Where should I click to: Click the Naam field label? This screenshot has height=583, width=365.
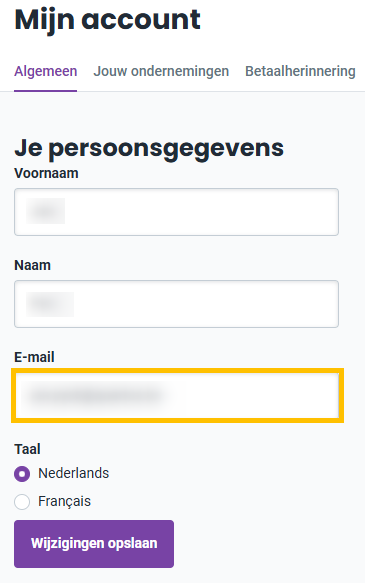tap(32, 265)
